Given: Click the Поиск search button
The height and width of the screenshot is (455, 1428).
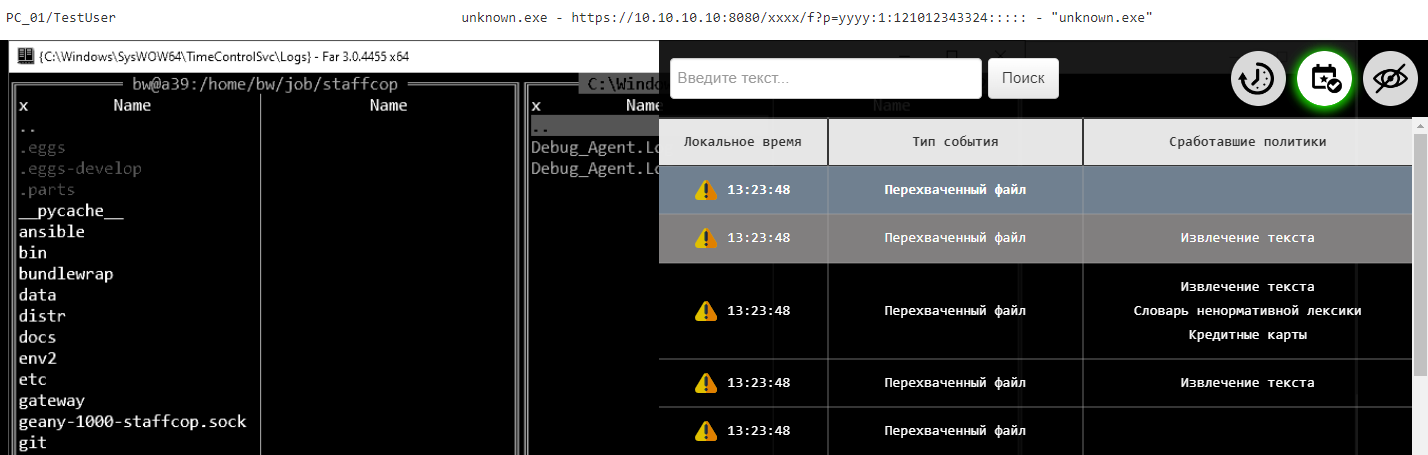Looking at the screenshot, I should (1022, 78).
